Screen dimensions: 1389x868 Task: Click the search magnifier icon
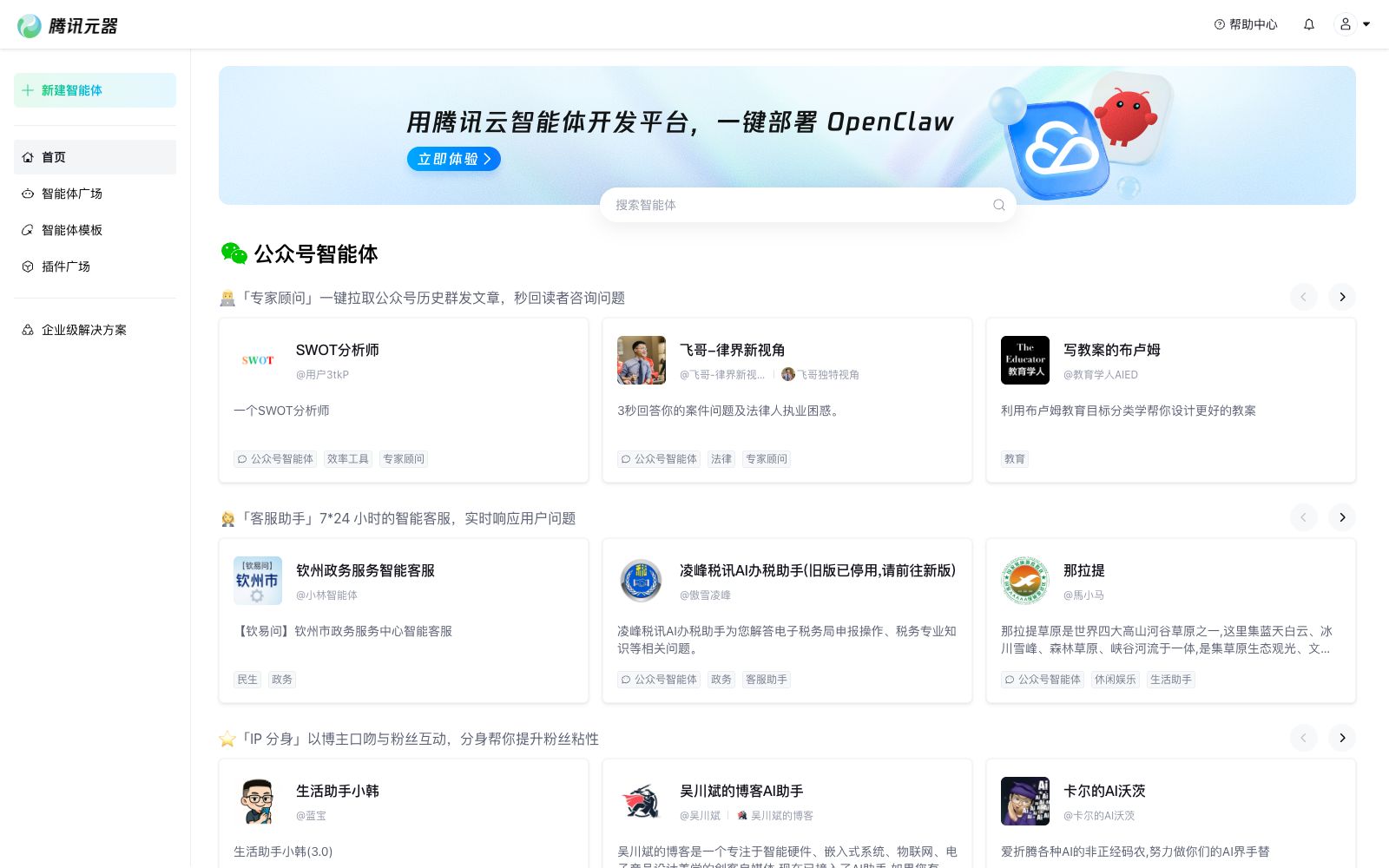[x=999, y=205]
